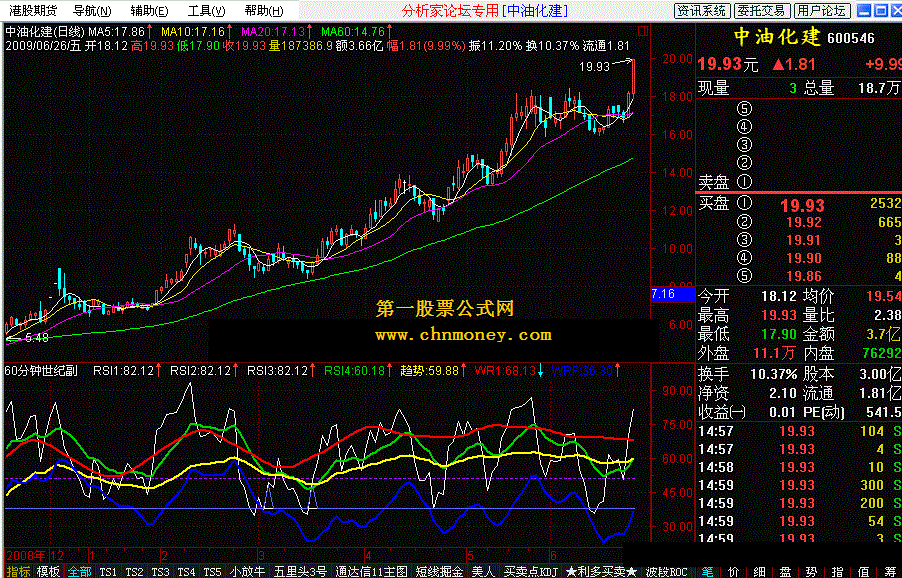Click the 资讯系统 button
The width and height of the screenshot is (902, 578).
tap(702, 10)
